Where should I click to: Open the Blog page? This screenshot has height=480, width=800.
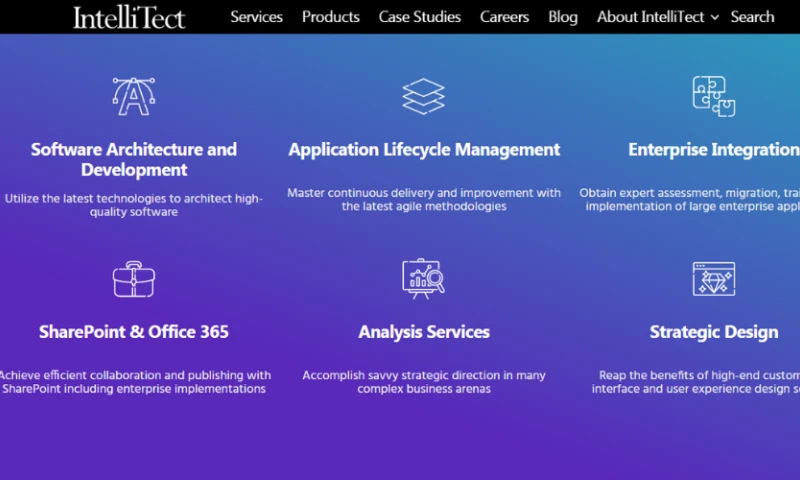[x=563, y=17]
